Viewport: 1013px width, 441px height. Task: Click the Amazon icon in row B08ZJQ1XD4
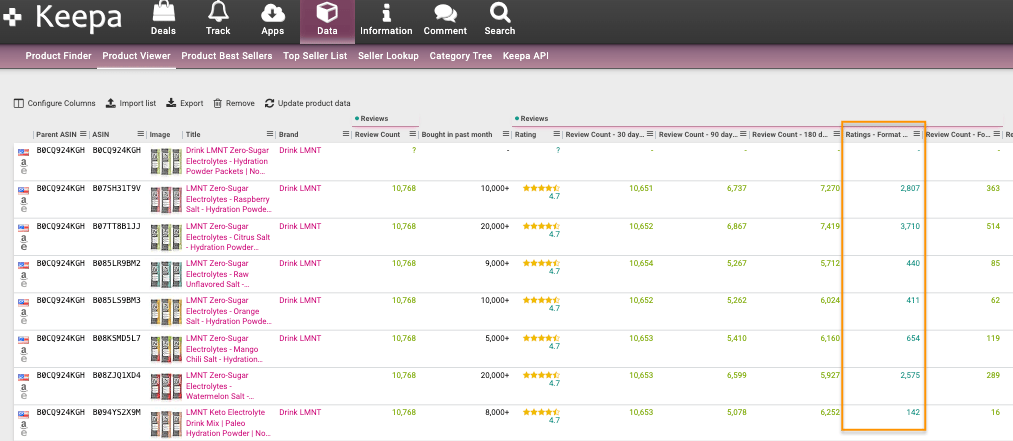pyautogui.click(x=24, y=385)
